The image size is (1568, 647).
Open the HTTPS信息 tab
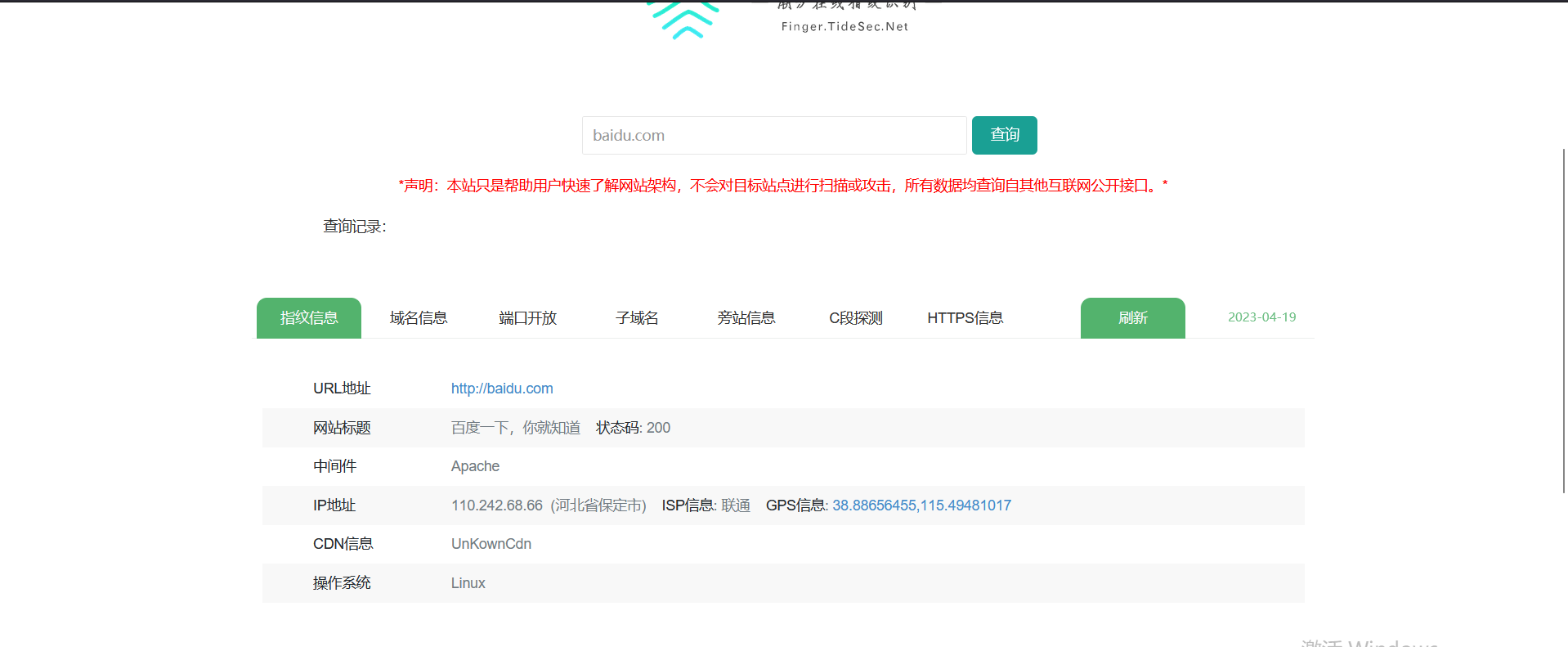[x=965, y=317]
